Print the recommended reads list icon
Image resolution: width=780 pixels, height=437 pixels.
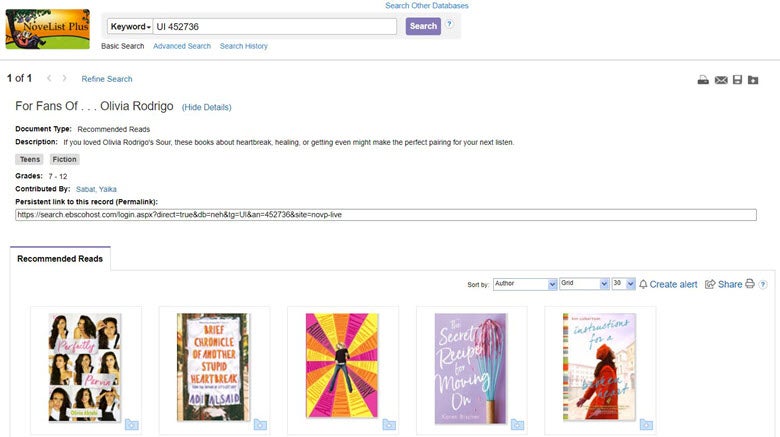(750, 284)
